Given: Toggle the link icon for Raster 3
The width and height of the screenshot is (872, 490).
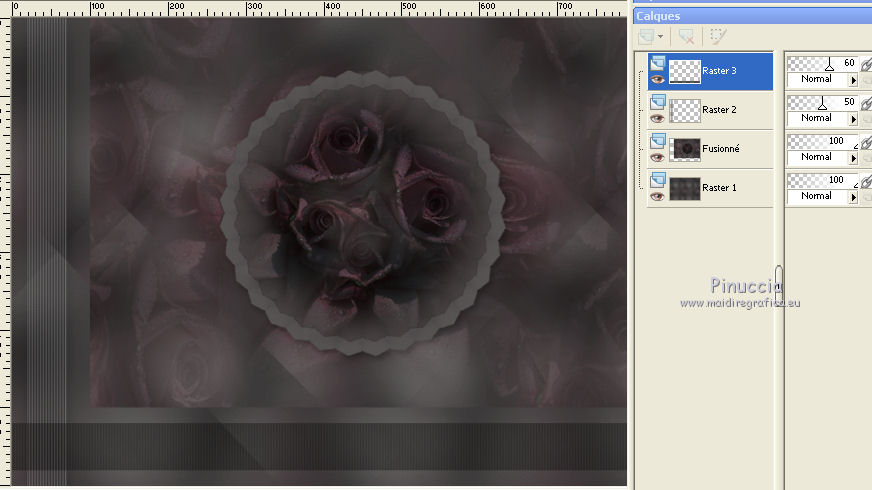Looking at the screenshot, I should coord(866,65).
